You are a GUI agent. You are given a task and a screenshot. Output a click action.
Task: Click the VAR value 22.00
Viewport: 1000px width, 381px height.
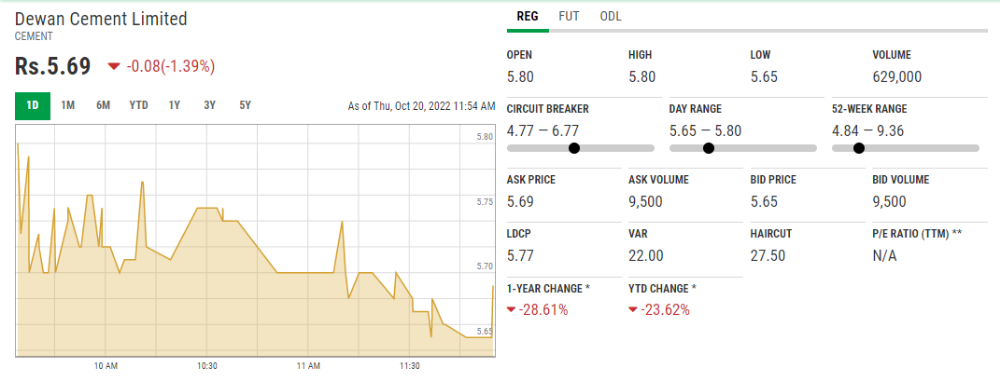(646, 256)
